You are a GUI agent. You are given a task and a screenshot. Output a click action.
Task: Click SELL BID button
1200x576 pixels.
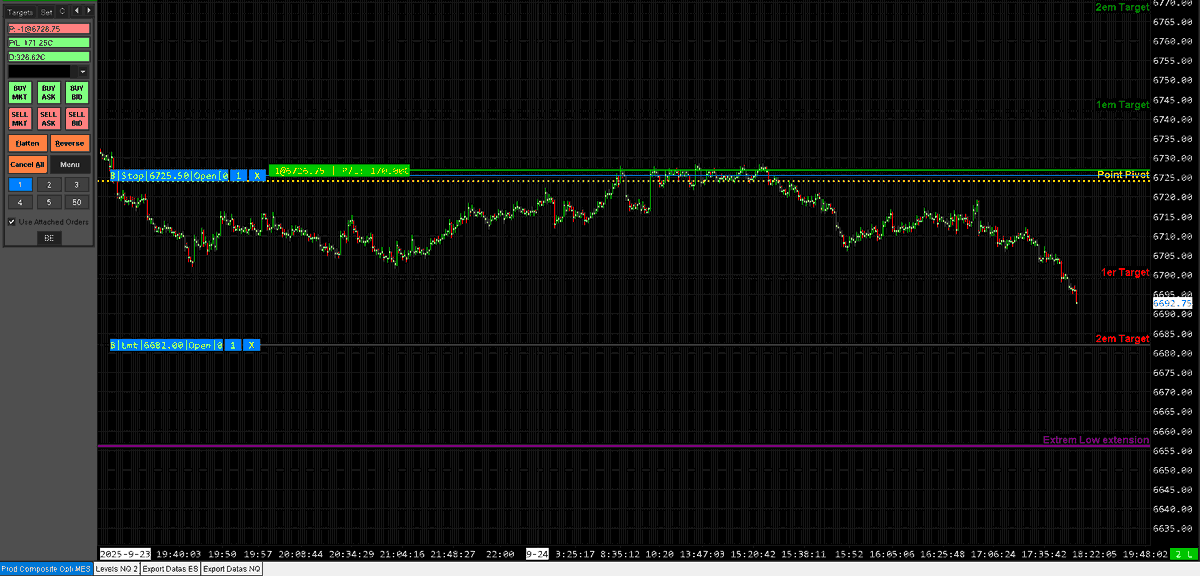tap(77, 119)
